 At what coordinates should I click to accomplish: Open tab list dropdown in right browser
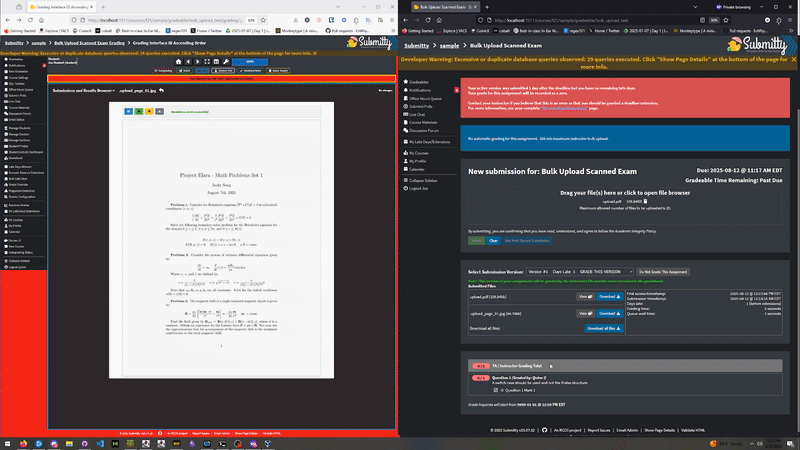695,7
